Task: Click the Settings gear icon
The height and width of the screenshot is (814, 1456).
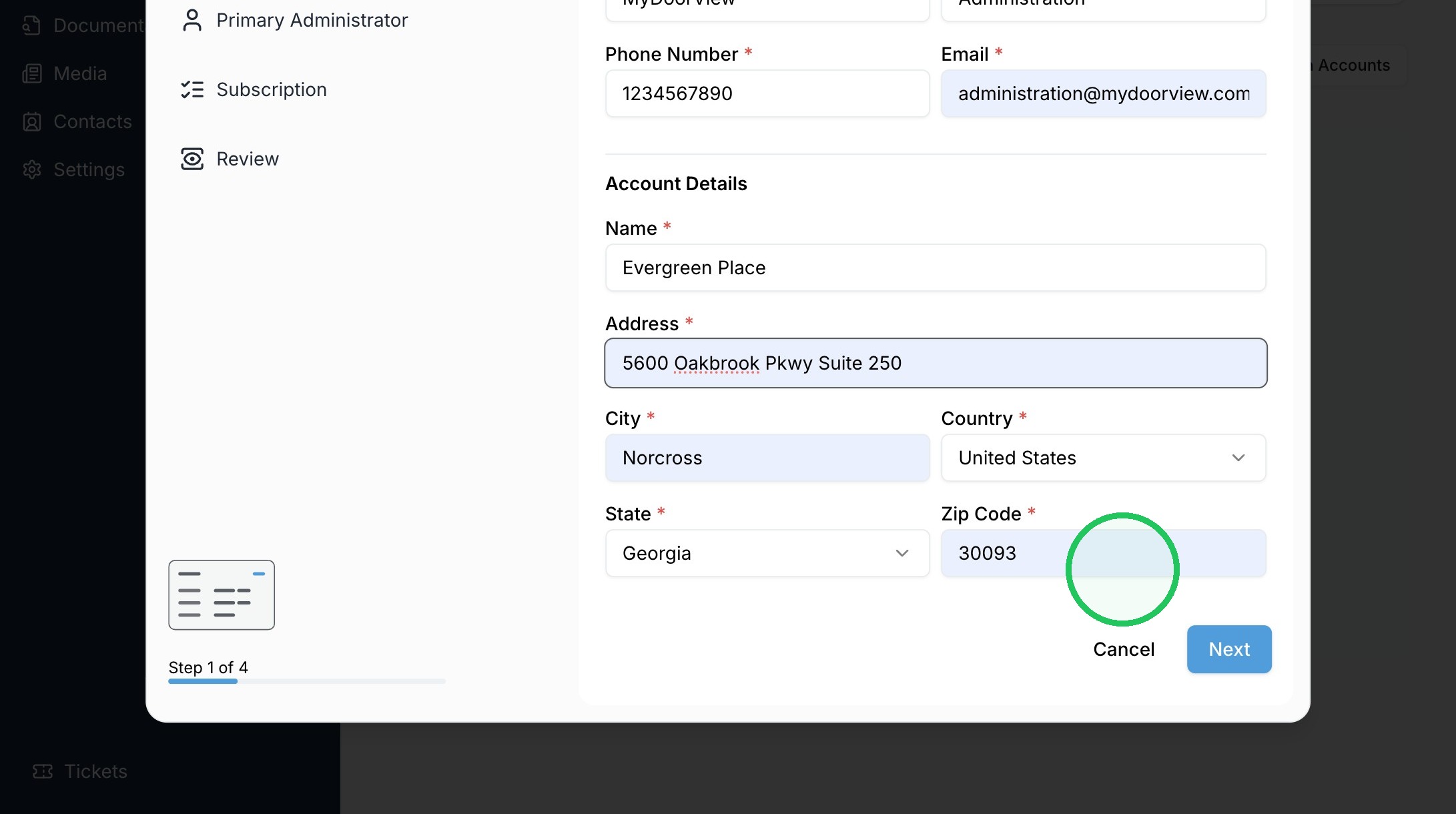Action: click(32, 169)
